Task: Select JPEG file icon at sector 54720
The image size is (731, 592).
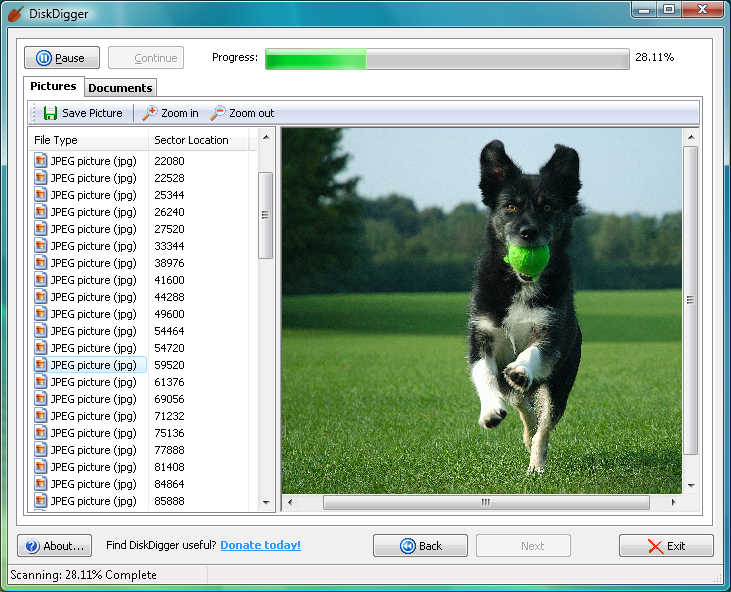Action: pos(41,348)
